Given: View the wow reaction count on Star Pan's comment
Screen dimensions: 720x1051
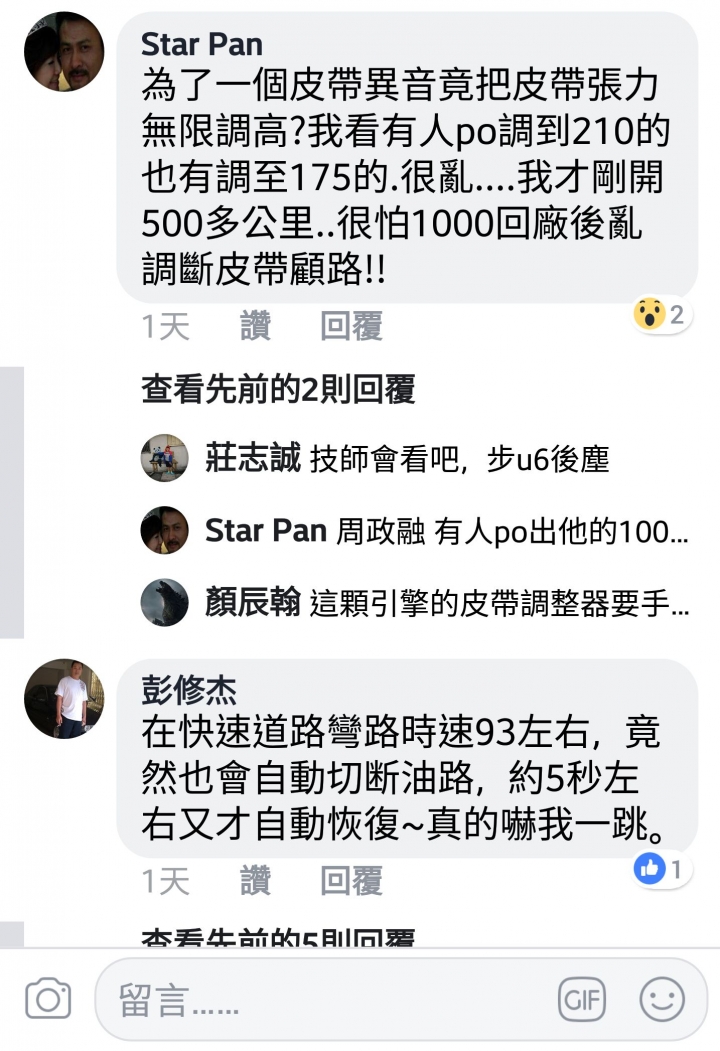Looking at the screenshot, I should 660,314.
